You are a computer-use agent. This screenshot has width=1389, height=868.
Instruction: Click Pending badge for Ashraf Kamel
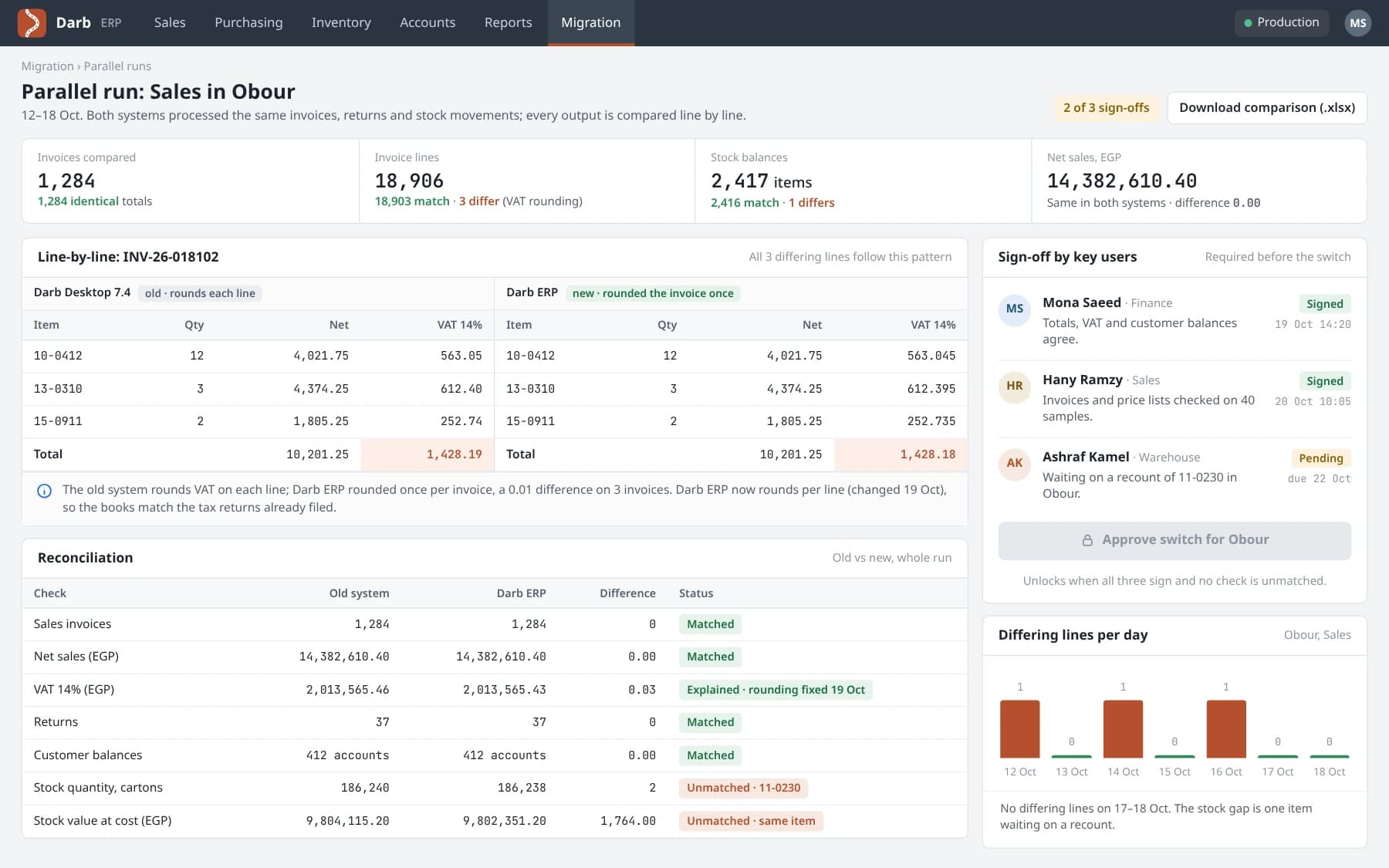[x=1320, y=458]
